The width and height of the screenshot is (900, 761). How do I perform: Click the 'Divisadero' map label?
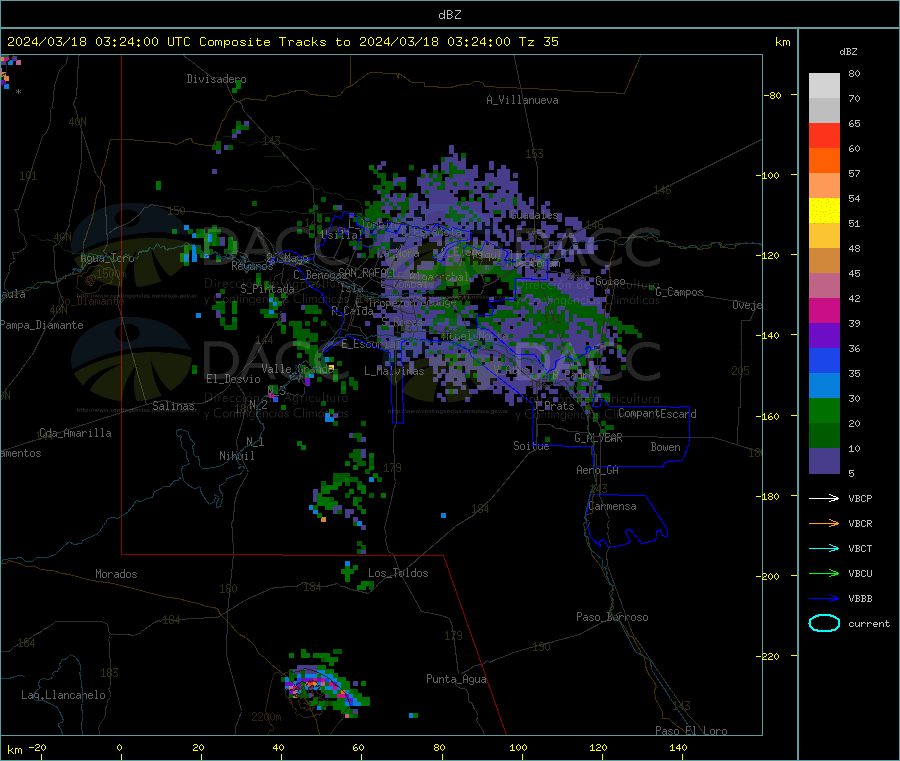[216, 79]
